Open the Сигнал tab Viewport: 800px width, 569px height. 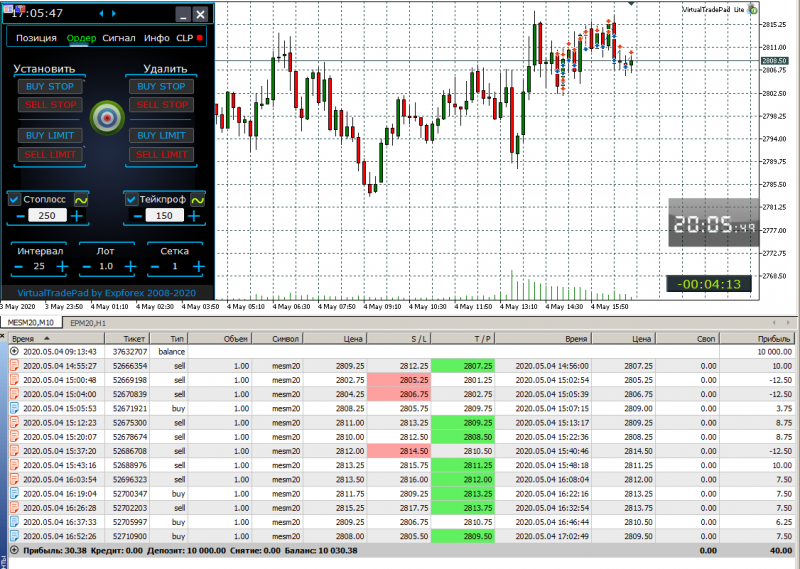point(119,38)
